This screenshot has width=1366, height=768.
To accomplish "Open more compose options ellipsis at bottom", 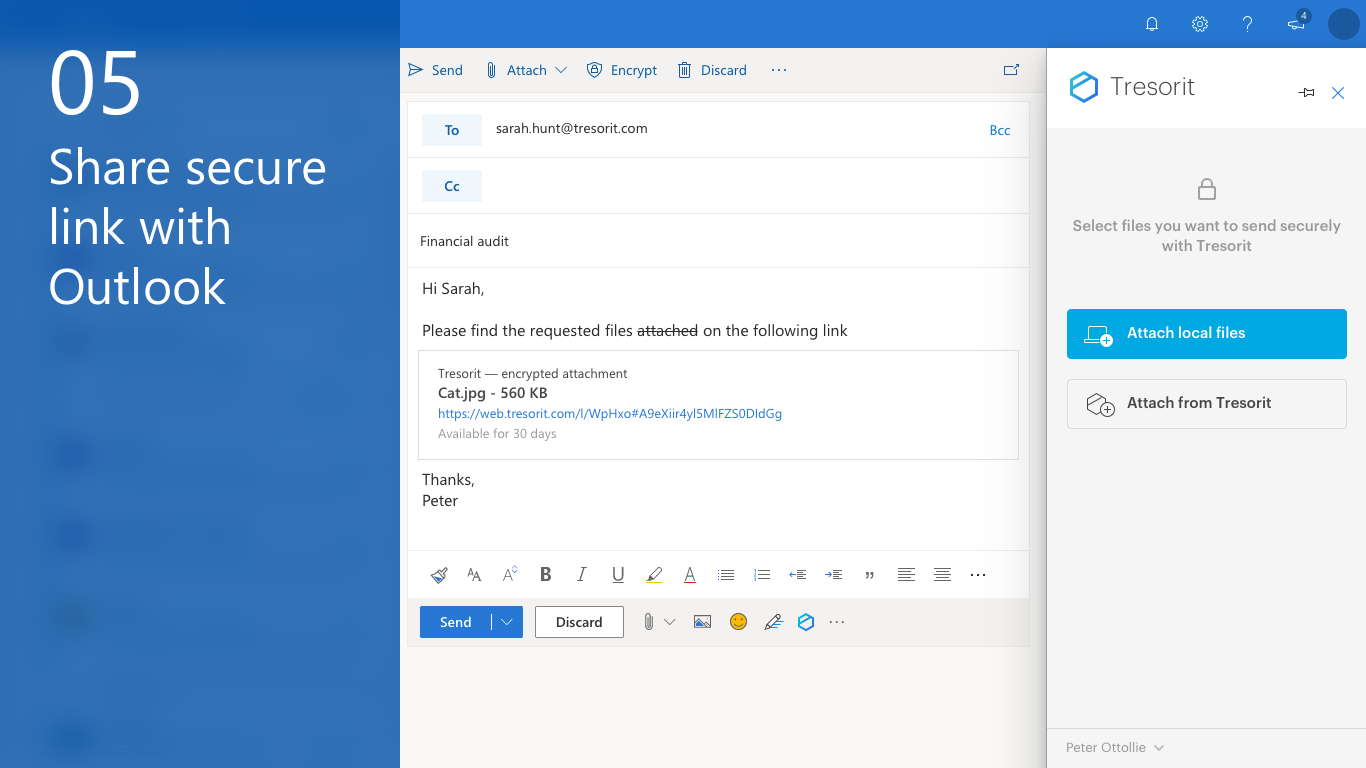I will tap(837, 622).
